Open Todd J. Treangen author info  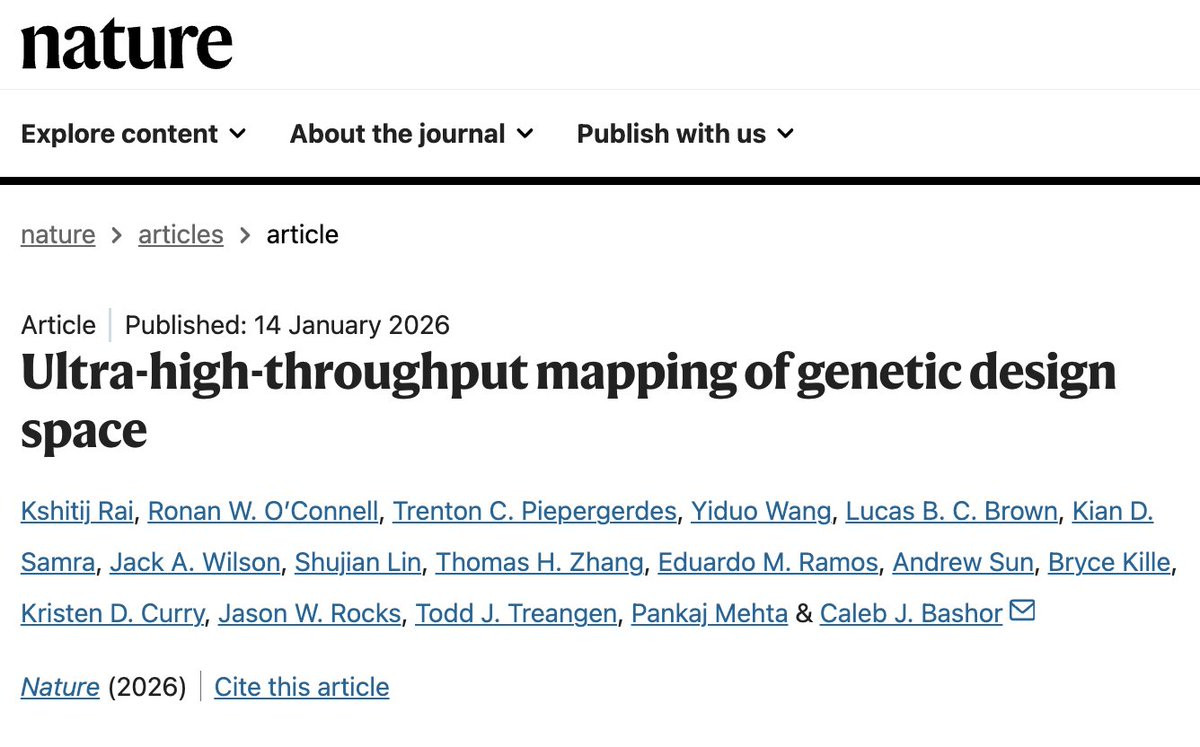pos(516,613)
